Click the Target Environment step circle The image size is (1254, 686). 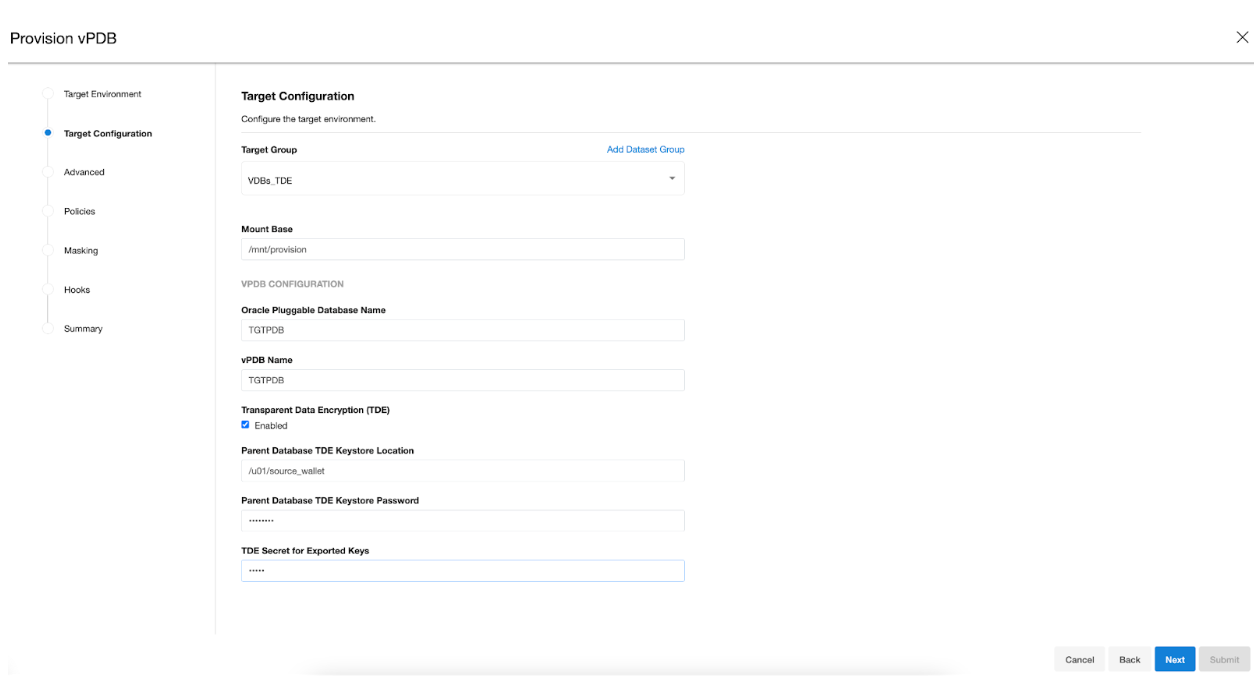[47, 94]
